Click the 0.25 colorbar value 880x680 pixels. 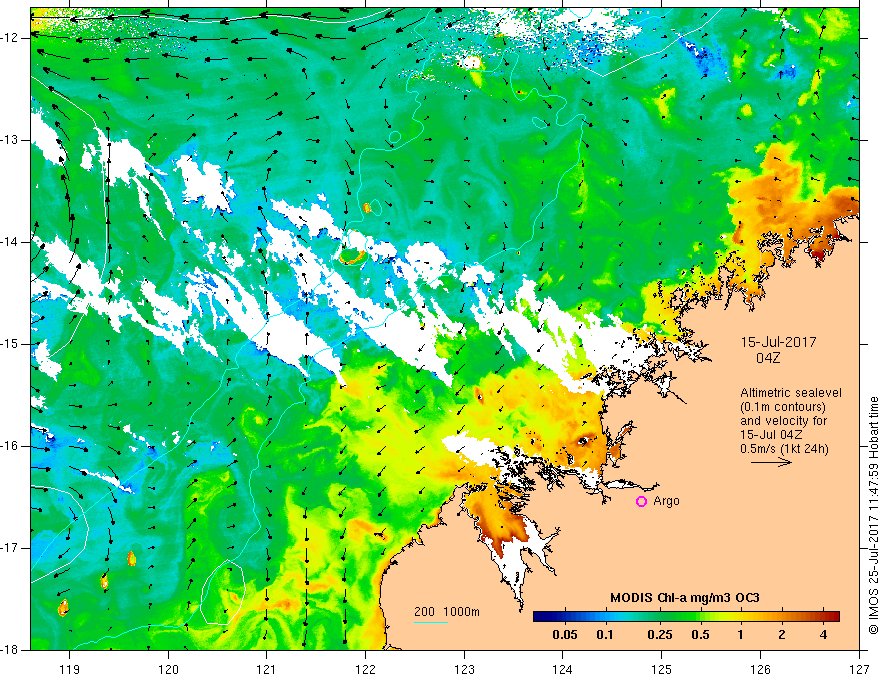click(659, 635)
